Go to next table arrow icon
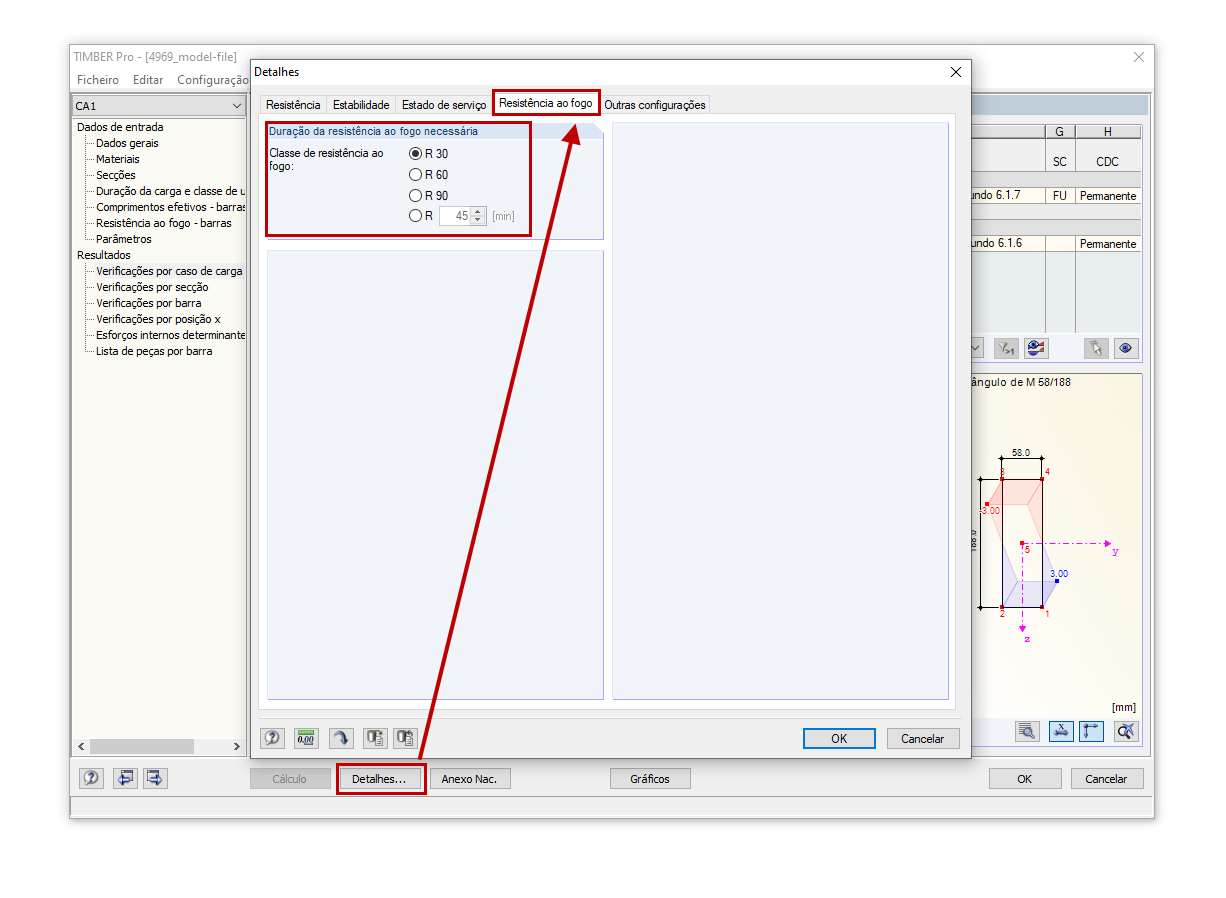Viewport: 1226px width, 898px height. click(x=156, y=778)
